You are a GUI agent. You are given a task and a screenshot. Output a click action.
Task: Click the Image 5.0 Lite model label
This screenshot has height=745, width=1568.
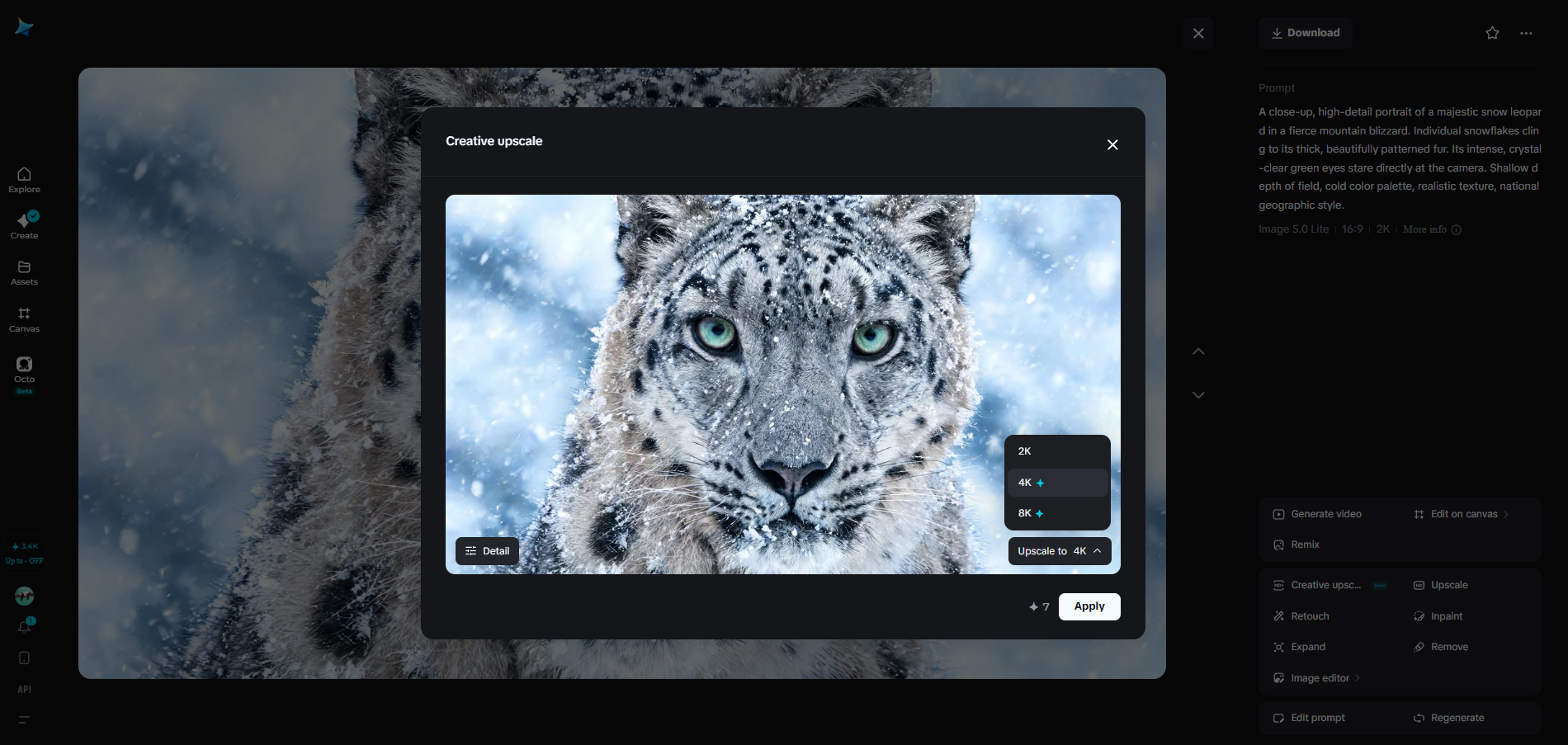click(x=1293, y=229)
